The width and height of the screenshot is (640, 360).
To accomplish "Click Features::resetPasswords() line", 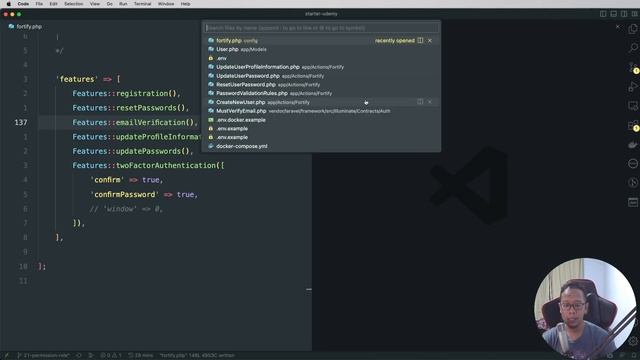I will pos(131,108).
